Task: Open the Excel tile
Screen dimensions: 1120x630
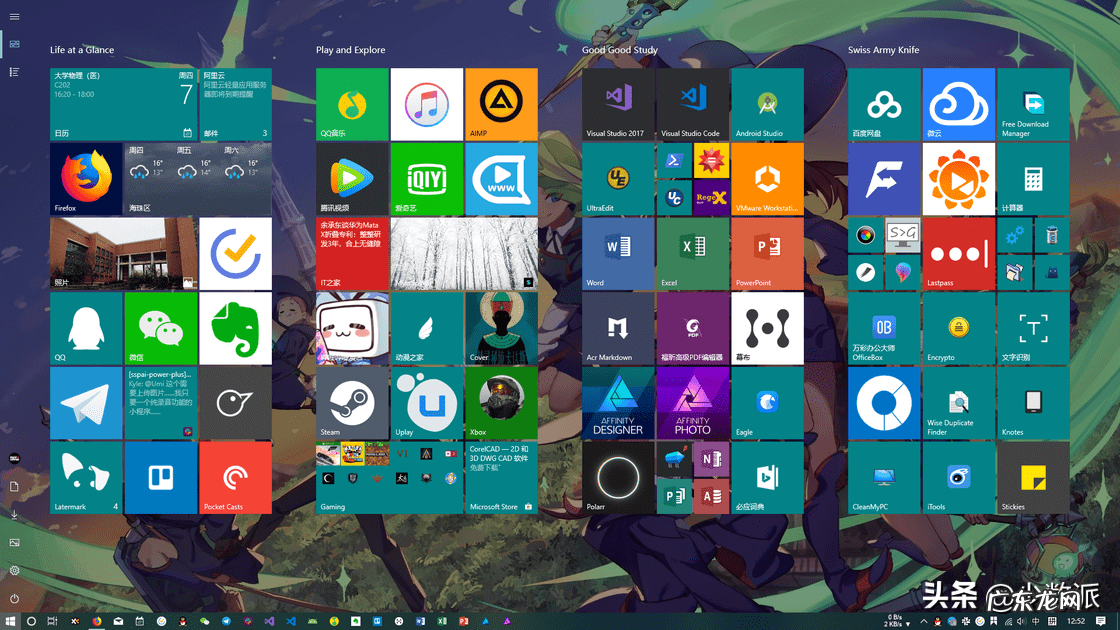Action: coord(693,253)
